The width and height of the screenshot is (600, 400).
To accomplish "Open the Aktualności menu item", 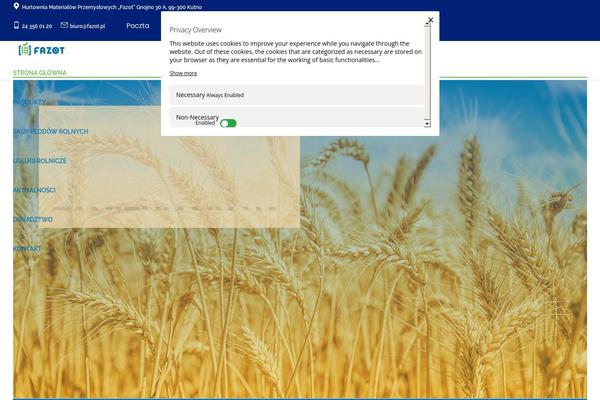I will (x=34, y=190).
